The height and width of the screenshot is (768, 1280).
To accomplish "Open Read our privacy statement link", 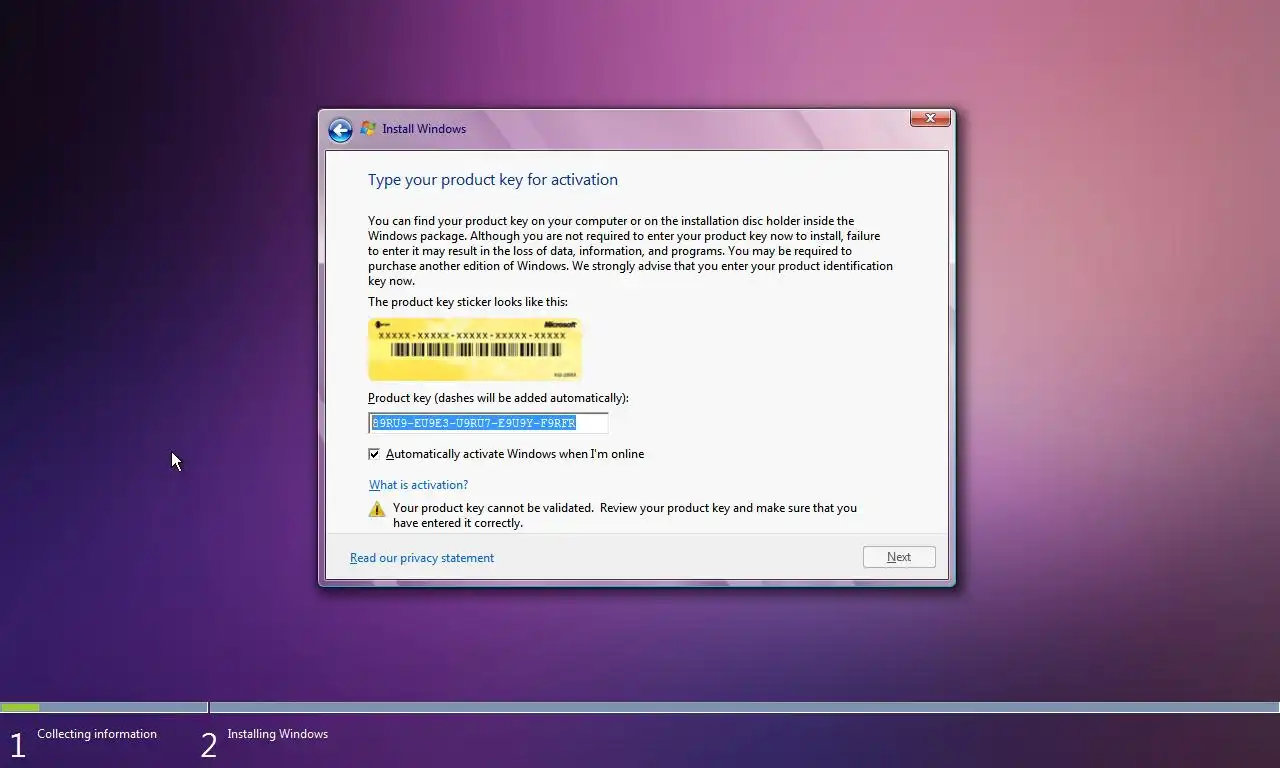I will point(422,558).
